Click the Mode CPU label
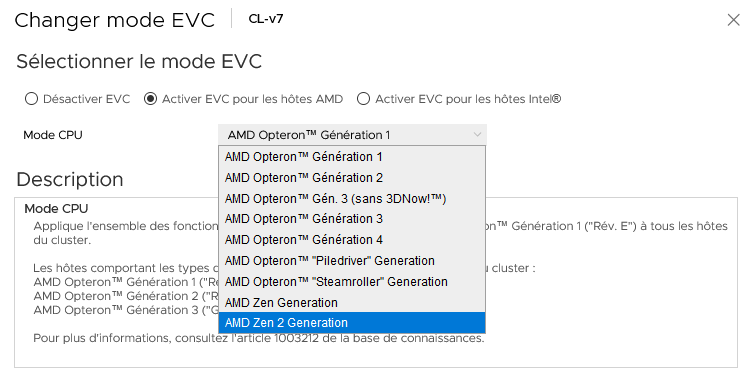The height and width of the screenshot is (377, 756). click(x=53, y=135)
